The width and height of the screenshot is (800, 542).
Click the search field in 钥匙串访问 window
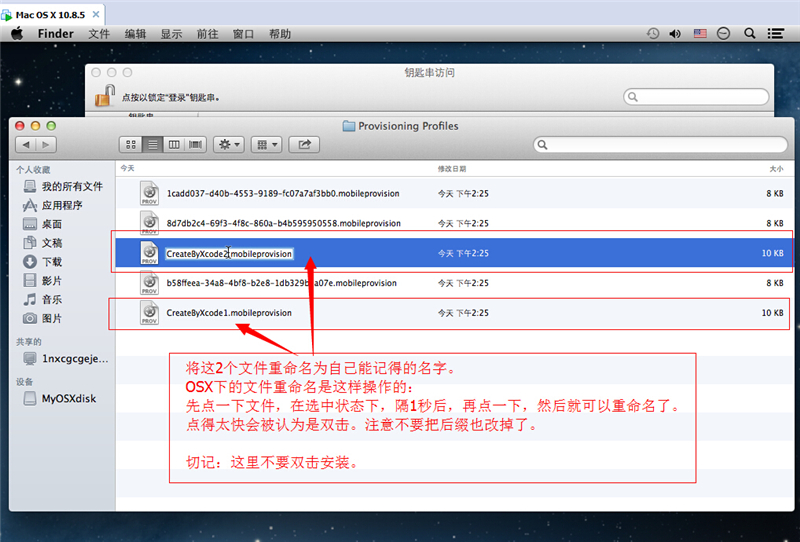point(696,97)
